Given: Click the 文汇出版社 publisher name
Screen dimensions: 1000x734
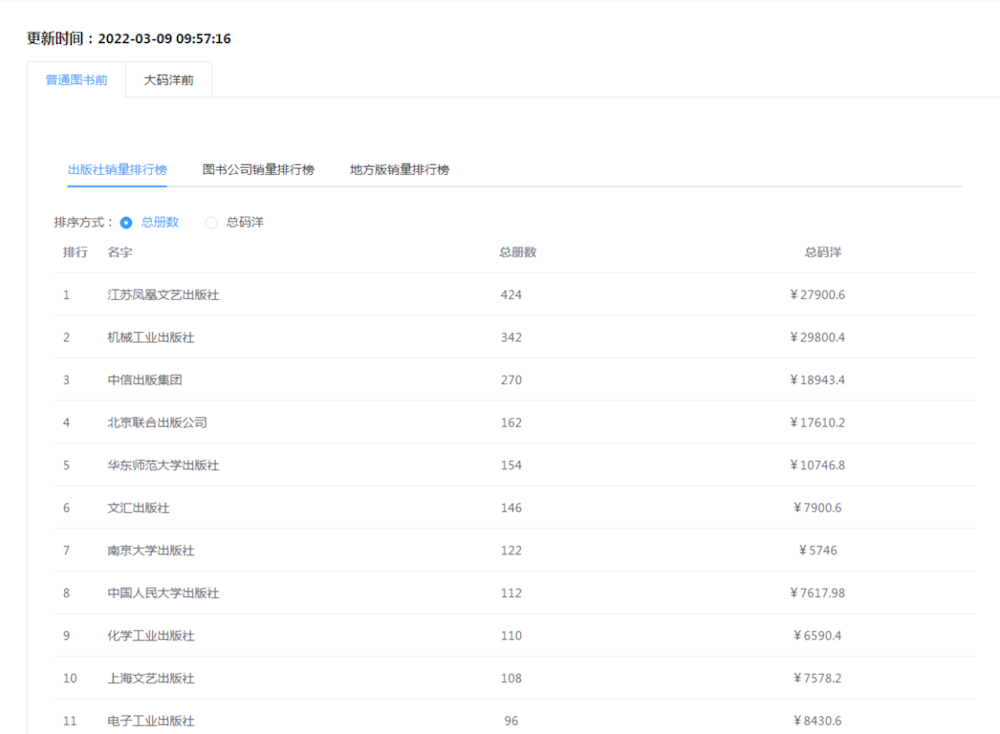Looking at the screenshot, I should point(139,508).
